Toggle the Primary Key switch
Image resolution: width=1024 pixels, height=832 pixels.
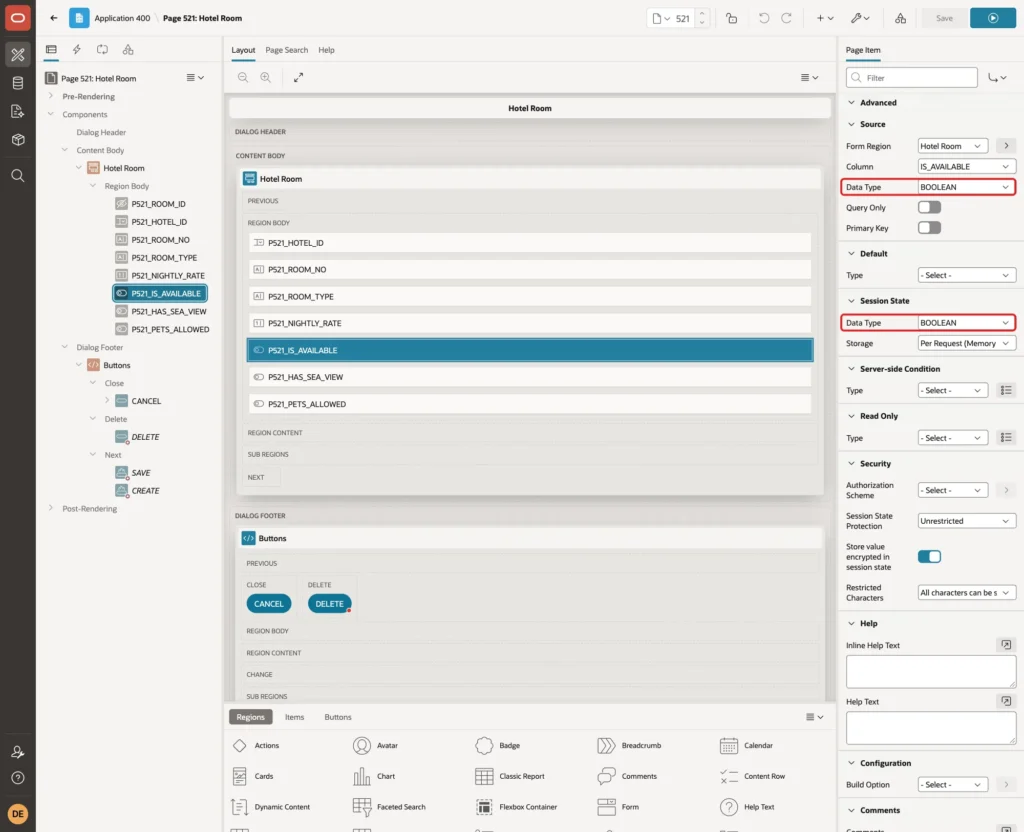coord(929,227)
